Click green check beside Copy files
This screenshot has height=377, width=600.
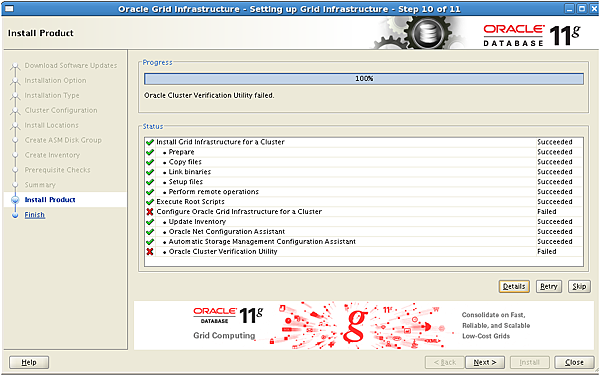(150, 162)
